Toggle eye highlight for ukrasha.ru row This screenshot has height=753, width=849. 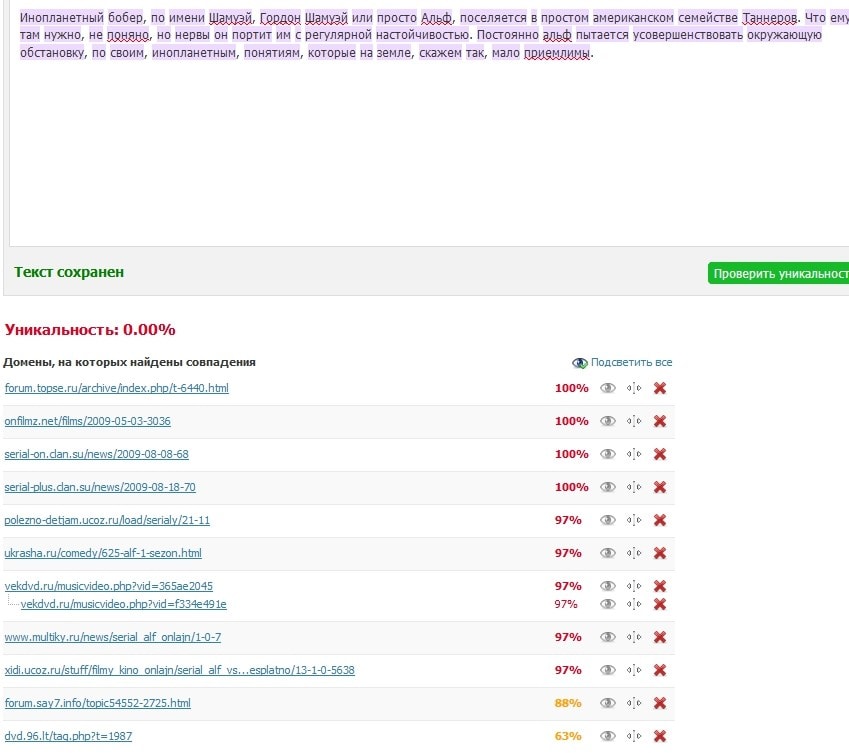(x=608, y=553)
